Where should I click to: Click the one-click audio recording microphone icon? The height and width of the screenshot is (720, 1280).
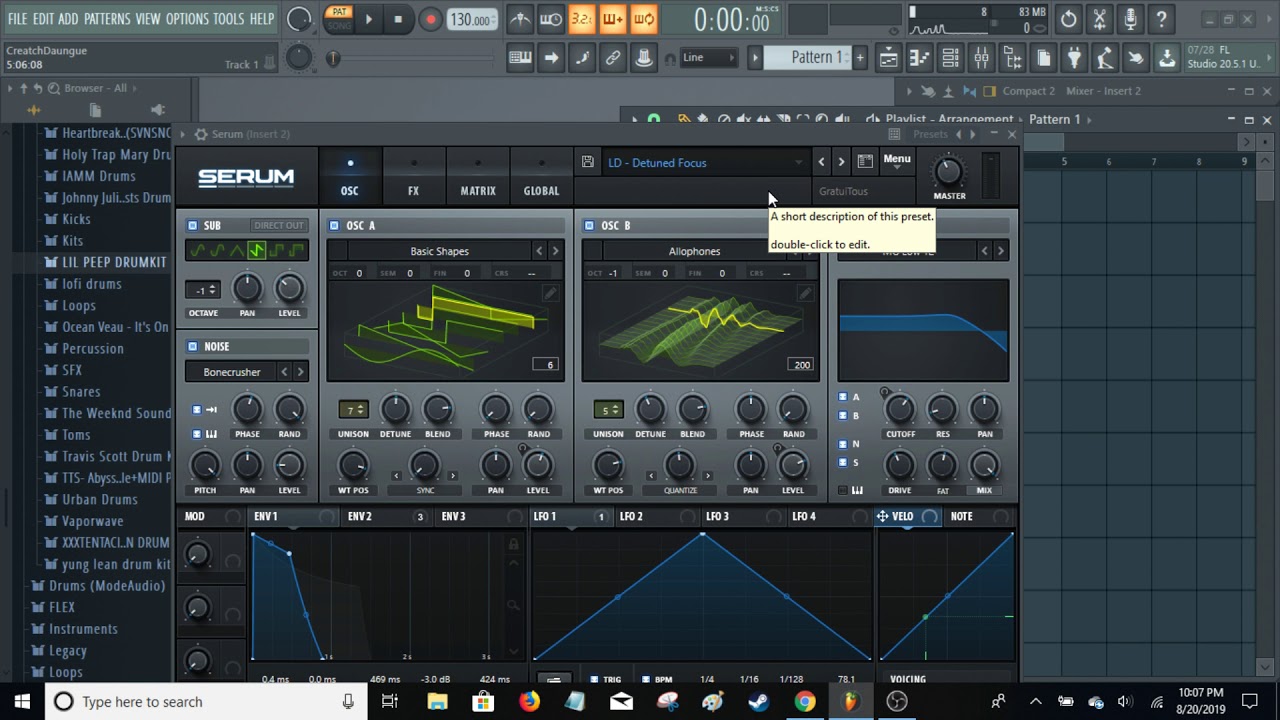pos(1130,19)
